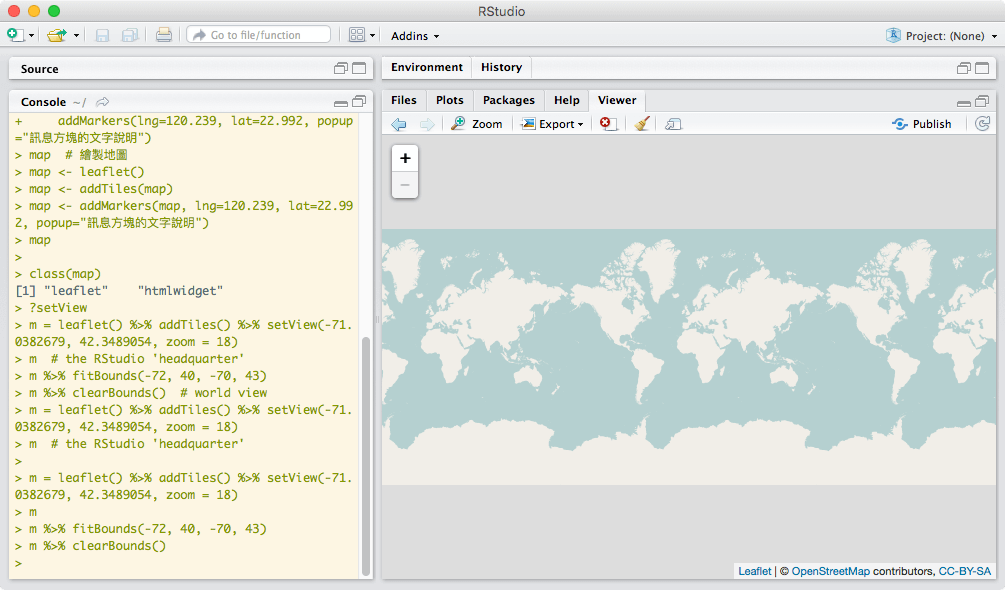Go back with the Viewer left arrow

tap(399, 124)
